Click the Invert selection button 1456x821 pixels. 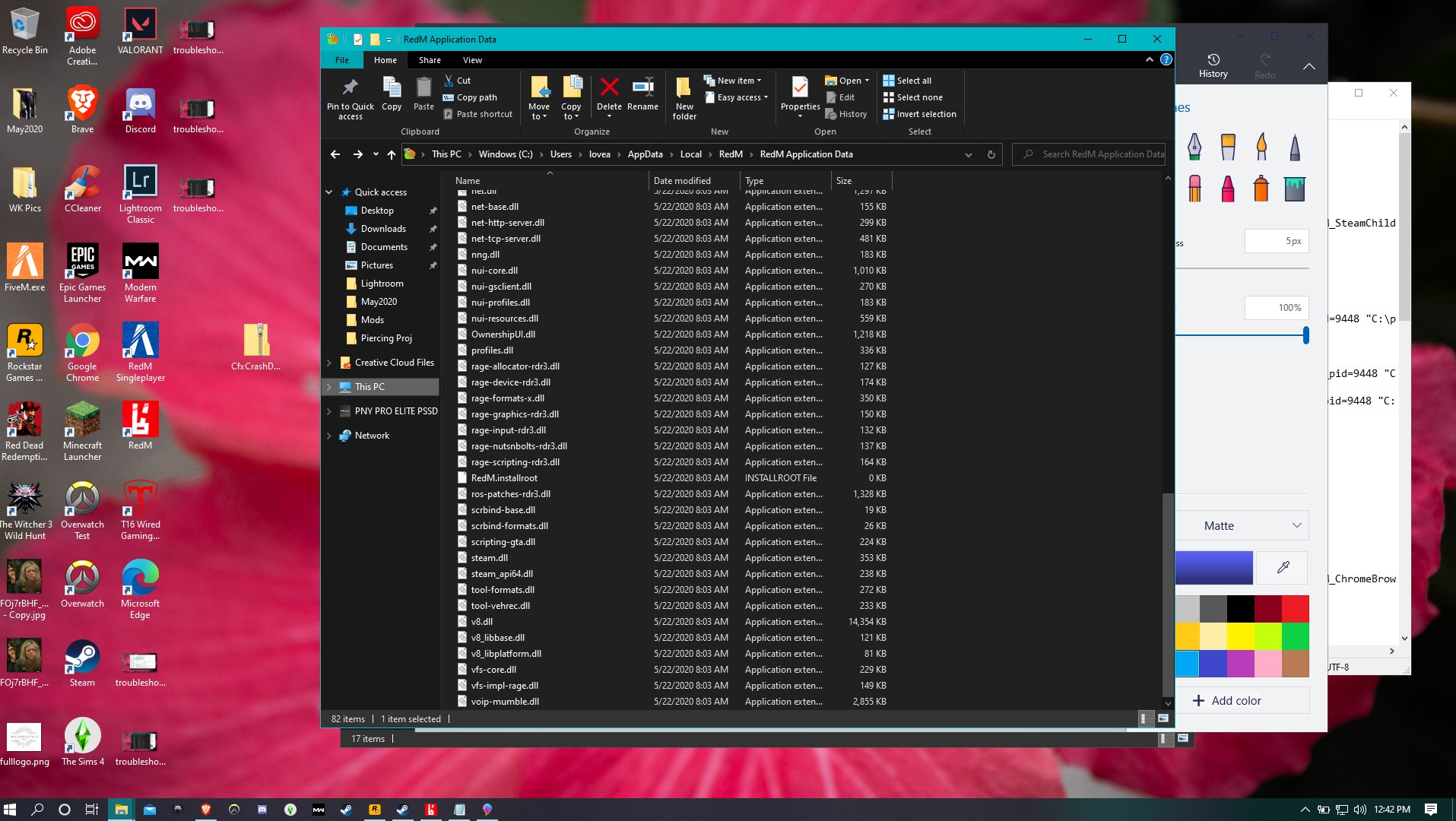(x=920, y=114)
